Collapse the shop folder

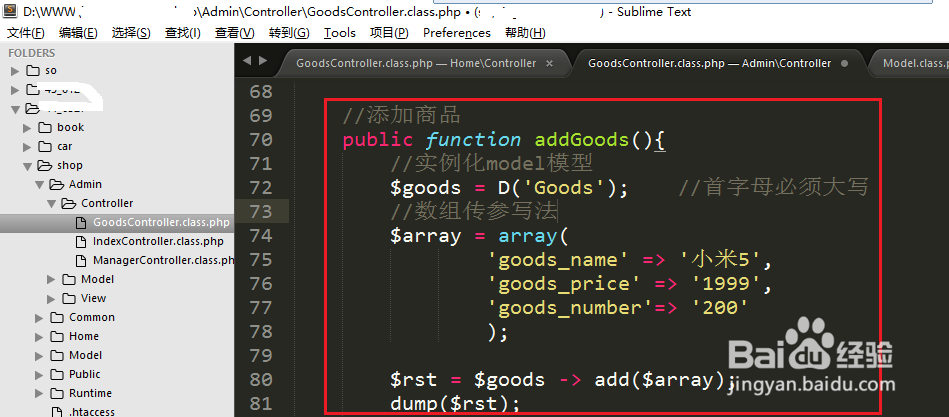click(27, 166)
